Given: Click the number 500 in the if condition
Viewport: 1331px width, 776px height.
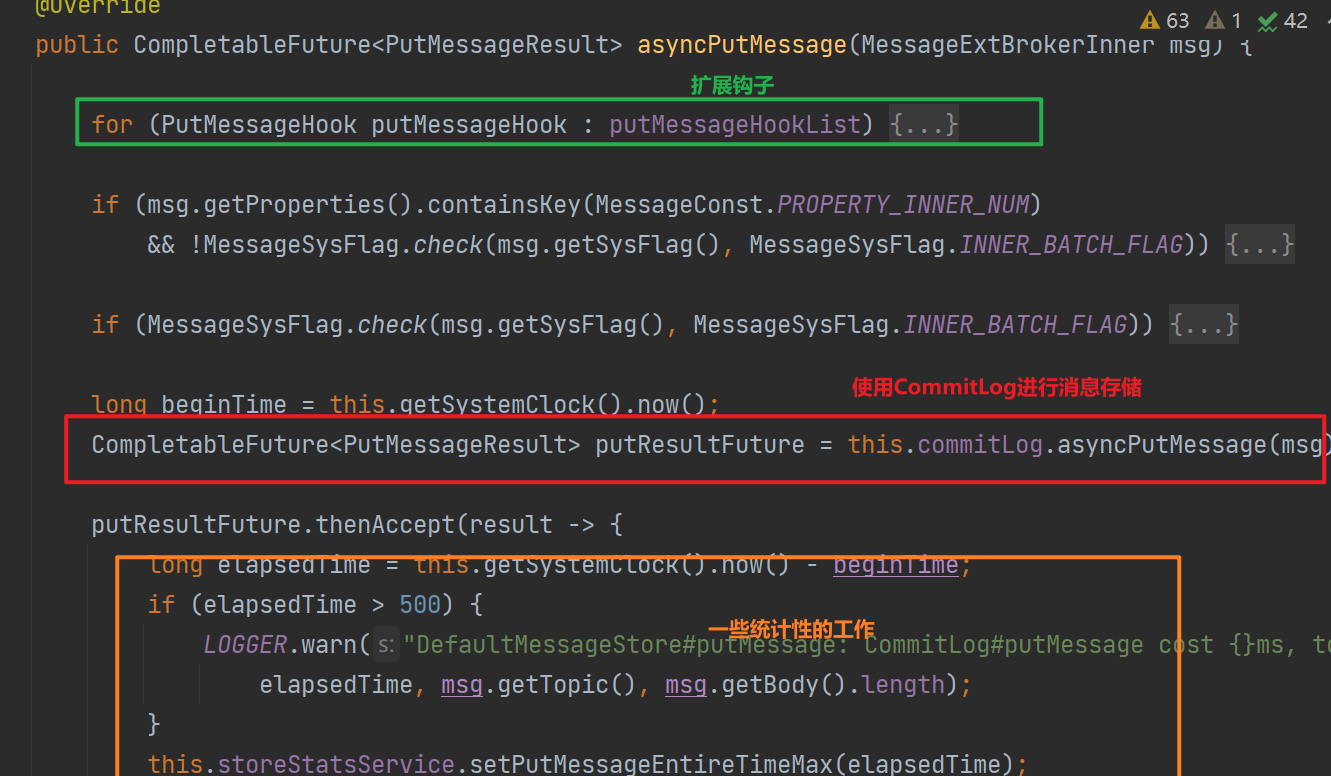Looking at the screenshot, I should [420, 605].
